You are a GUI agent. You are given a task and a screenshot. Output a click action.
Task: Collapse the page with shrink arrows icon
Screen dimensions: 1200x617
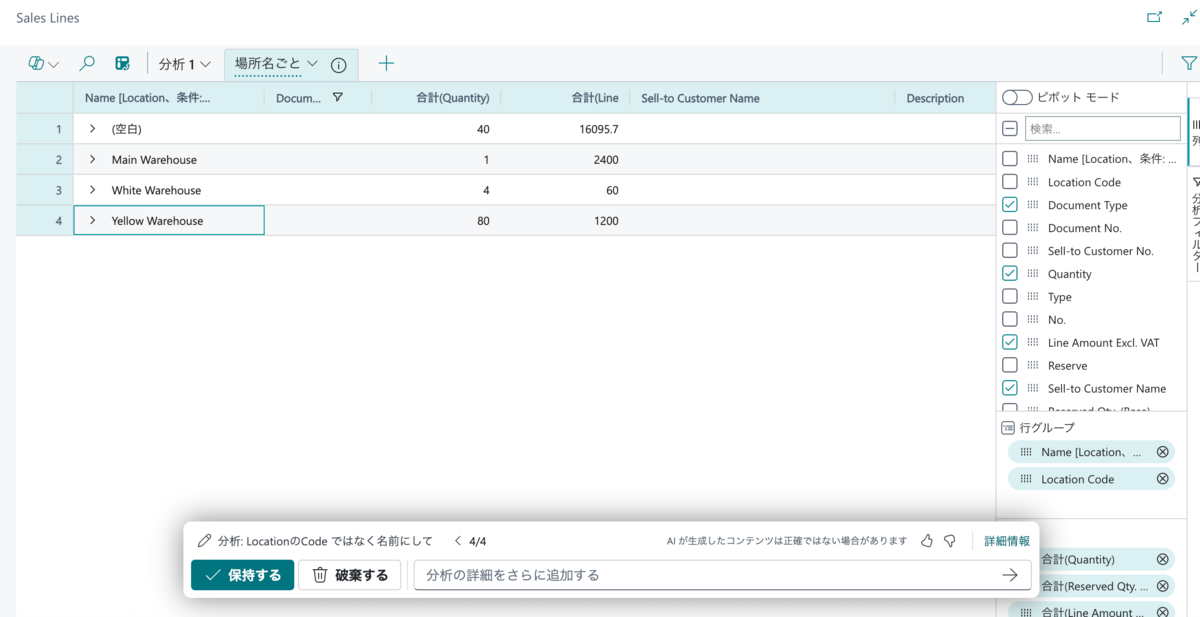[1189, 17]
